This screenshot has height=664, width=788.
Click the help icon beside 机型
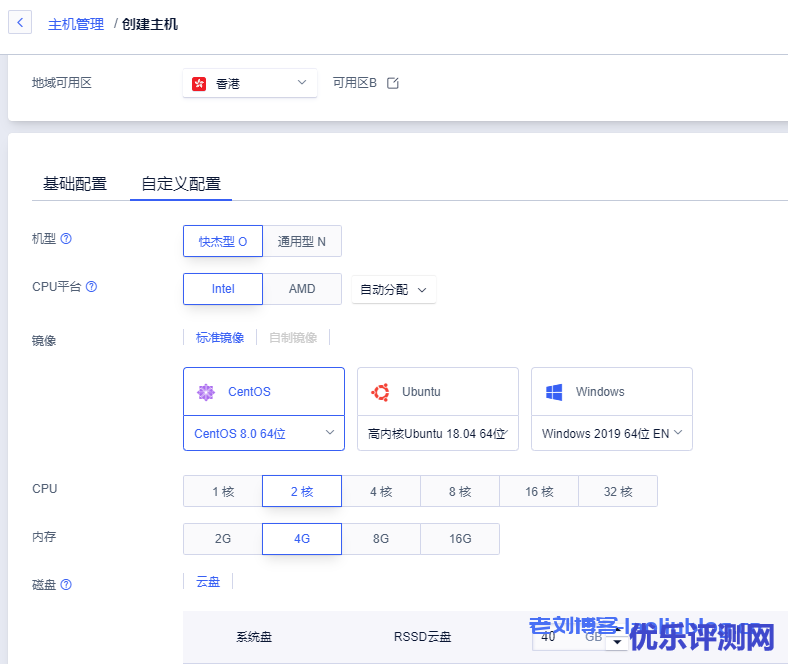[x=66, y=239]
